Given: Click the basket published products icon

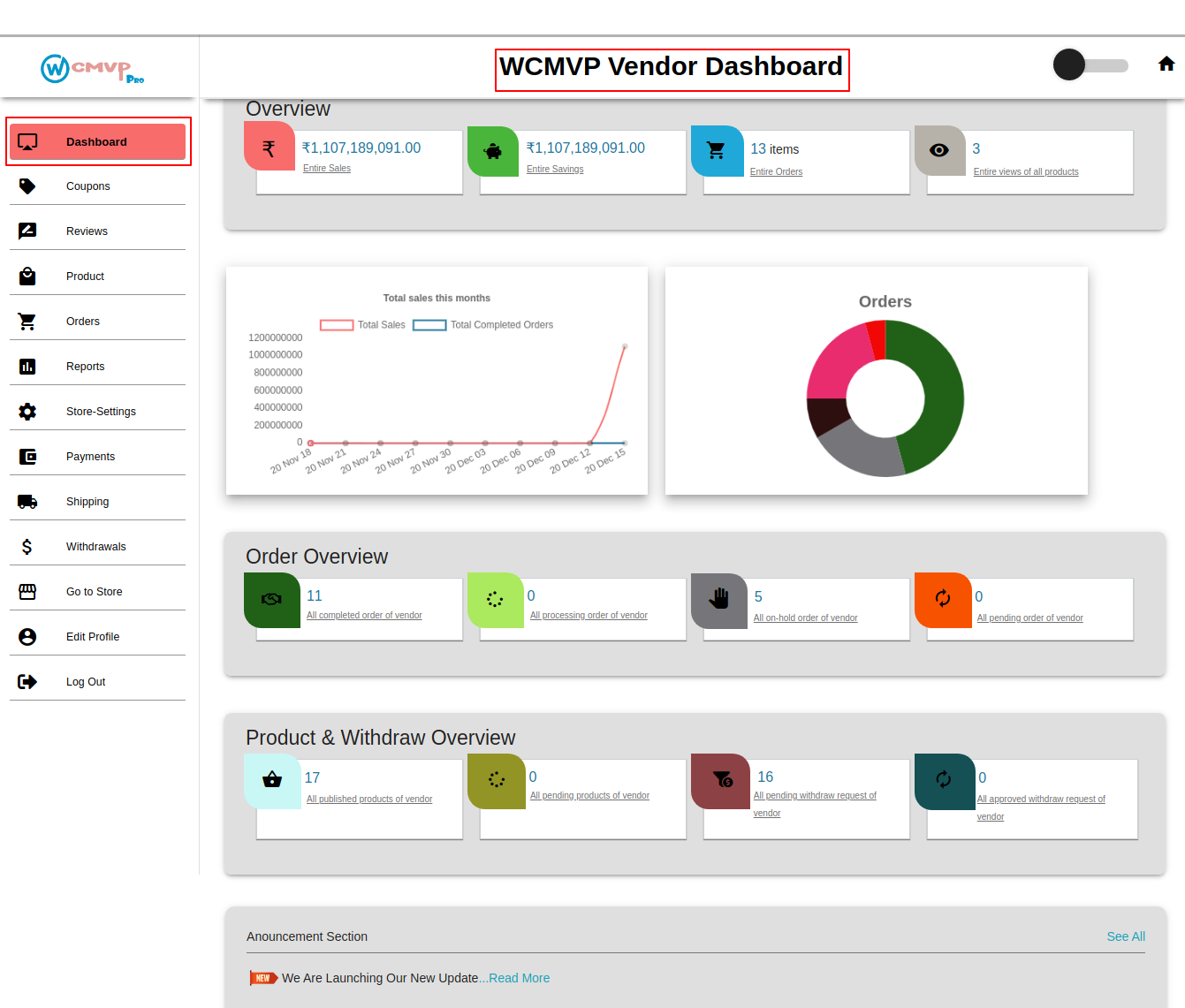Looking at the screenshot, I should (272, 780).
